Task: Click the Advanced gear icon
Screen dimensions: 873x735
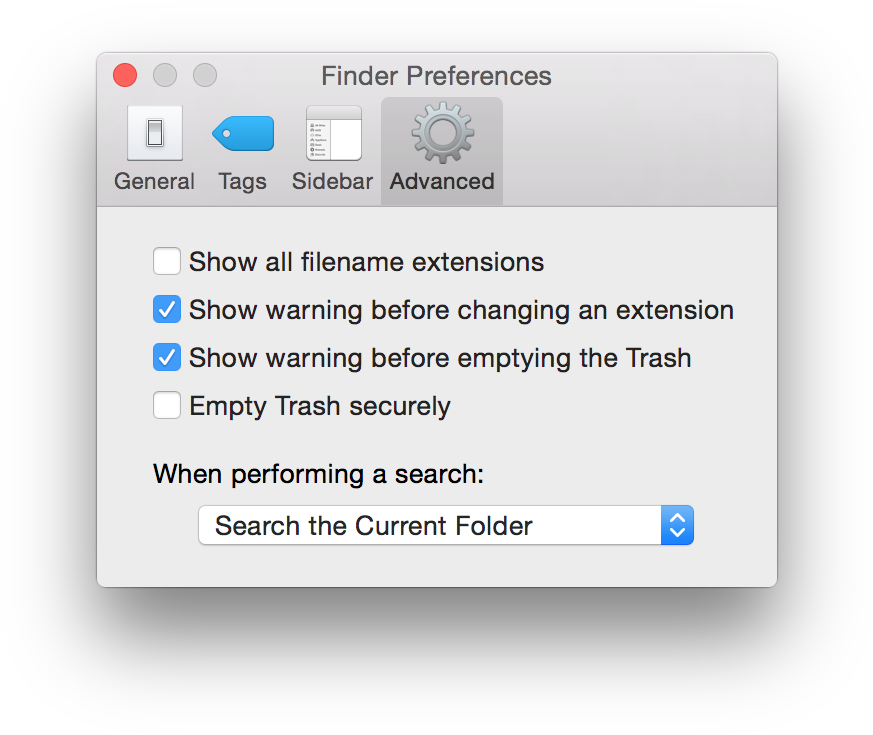Action: click(443, 133)
